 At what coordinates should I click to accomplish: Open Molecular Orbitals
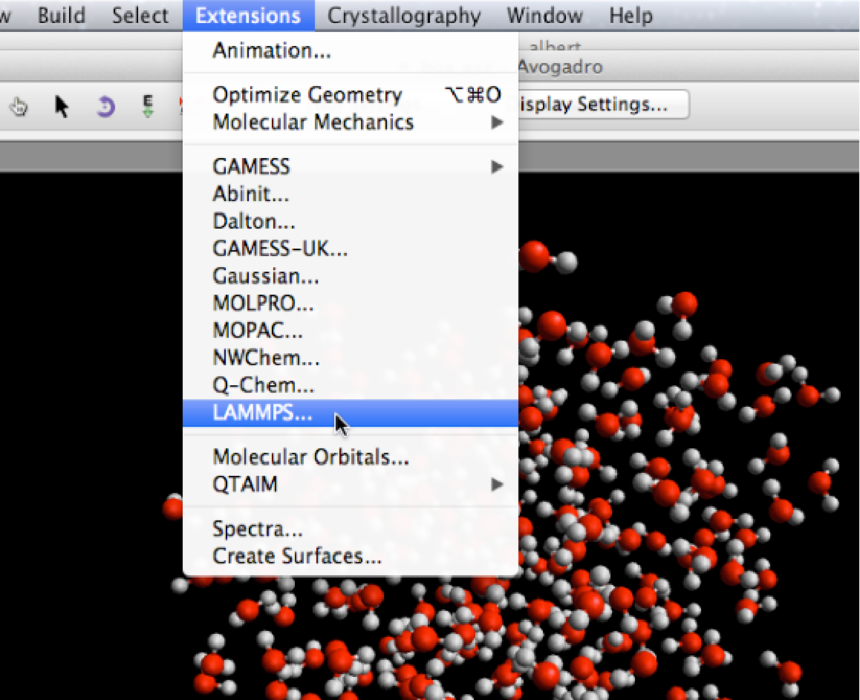tap(310, 457)
